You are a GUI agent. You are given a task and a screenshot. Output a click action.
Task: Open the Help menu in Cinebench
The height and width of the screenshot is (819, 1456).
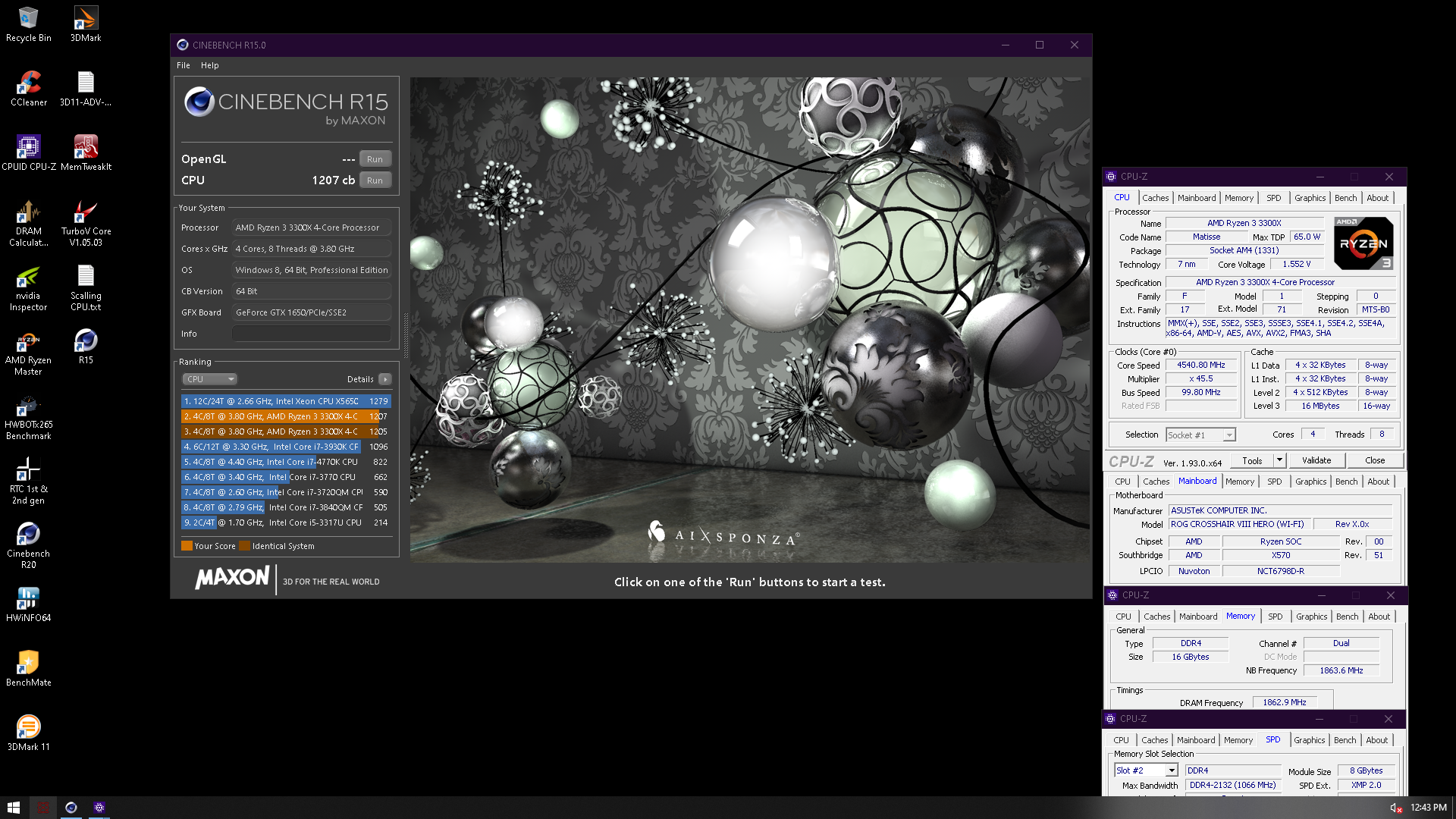pos(209,65)
